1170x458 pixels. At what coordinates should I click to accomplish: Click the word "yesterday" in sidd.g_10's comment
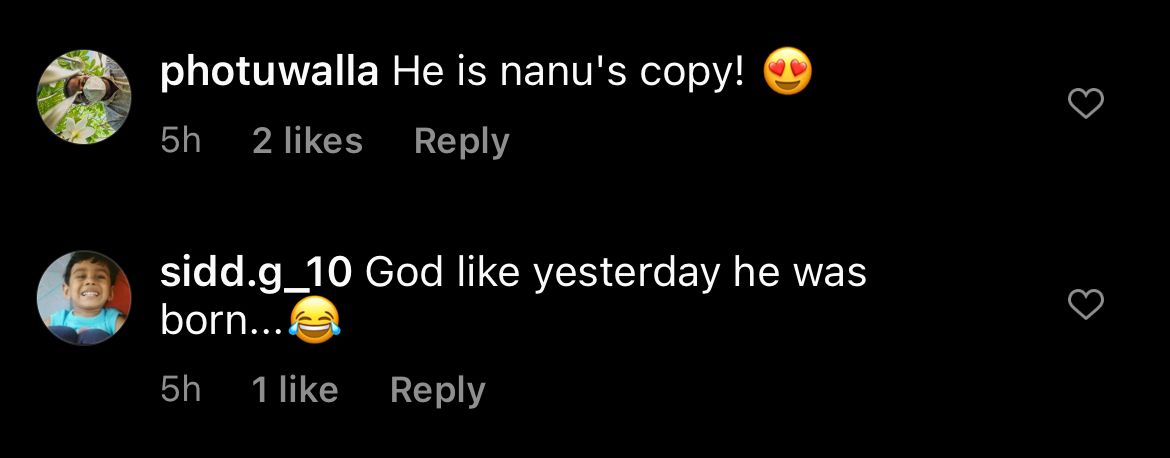click(624, 274)
